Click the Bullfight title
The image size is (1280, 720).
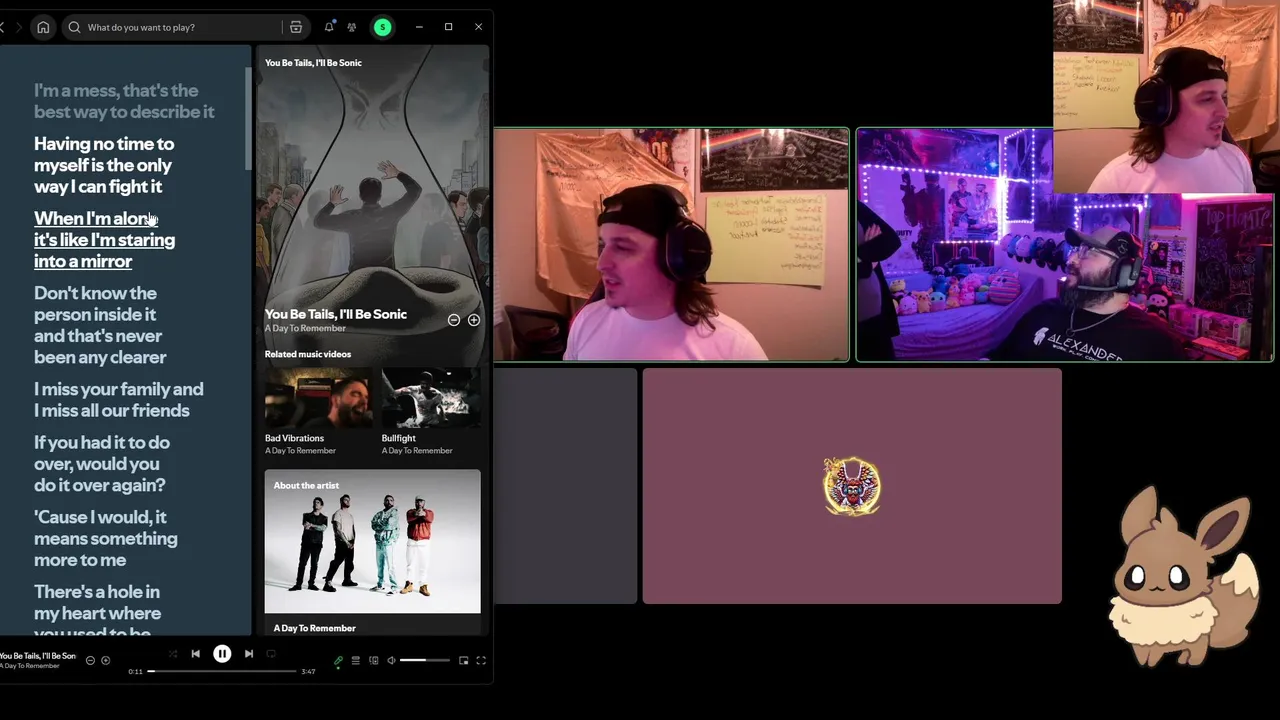tap(398, 438)
